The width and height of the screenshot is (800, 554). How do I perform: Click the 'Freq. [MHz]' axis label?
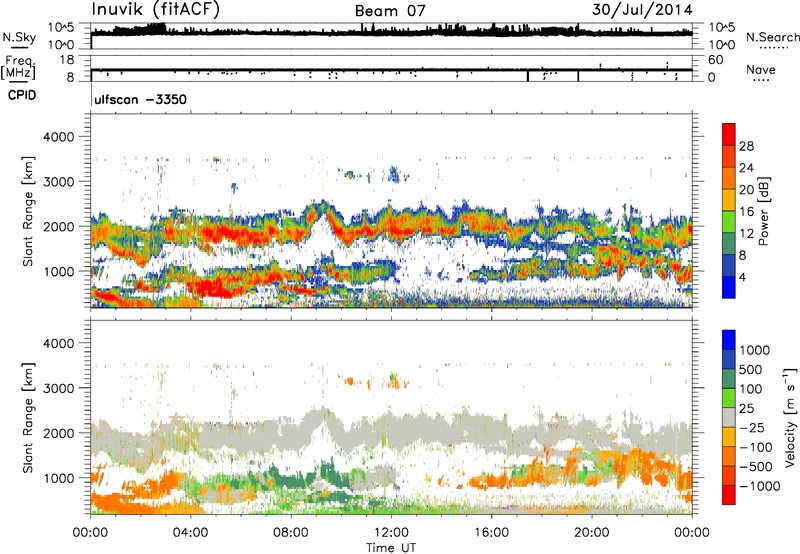click(x=18, y=68)
